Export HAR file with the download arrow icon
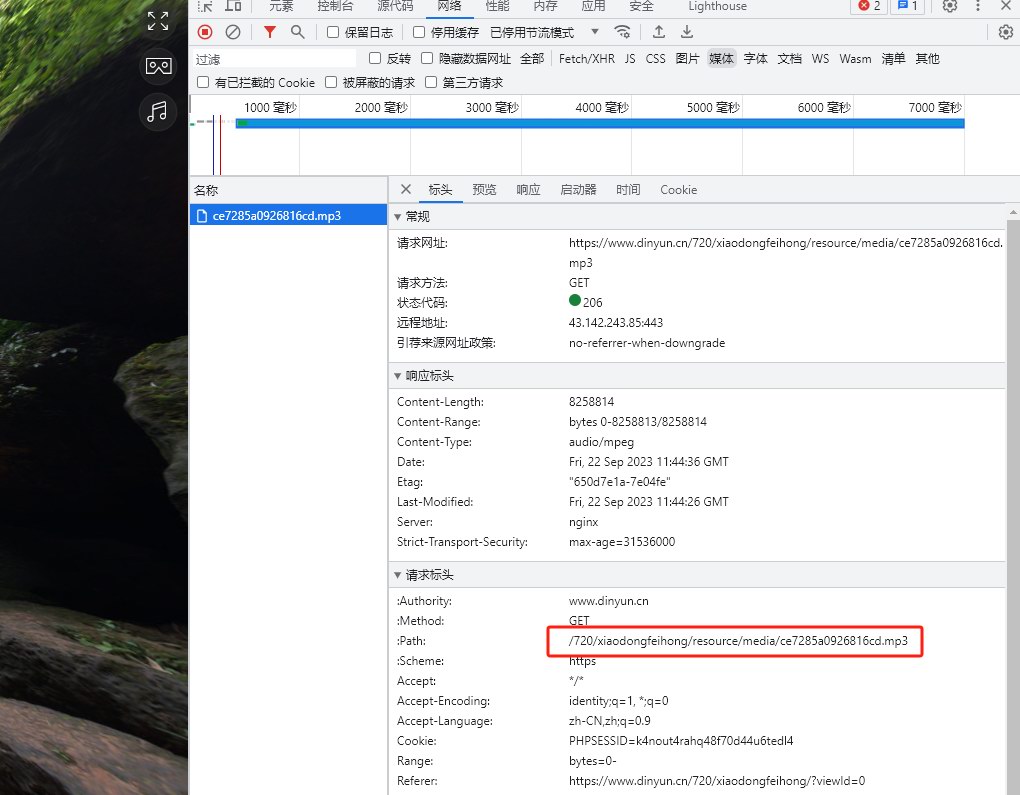This screenshot has width=1020, height=795. tap(687, 31)
